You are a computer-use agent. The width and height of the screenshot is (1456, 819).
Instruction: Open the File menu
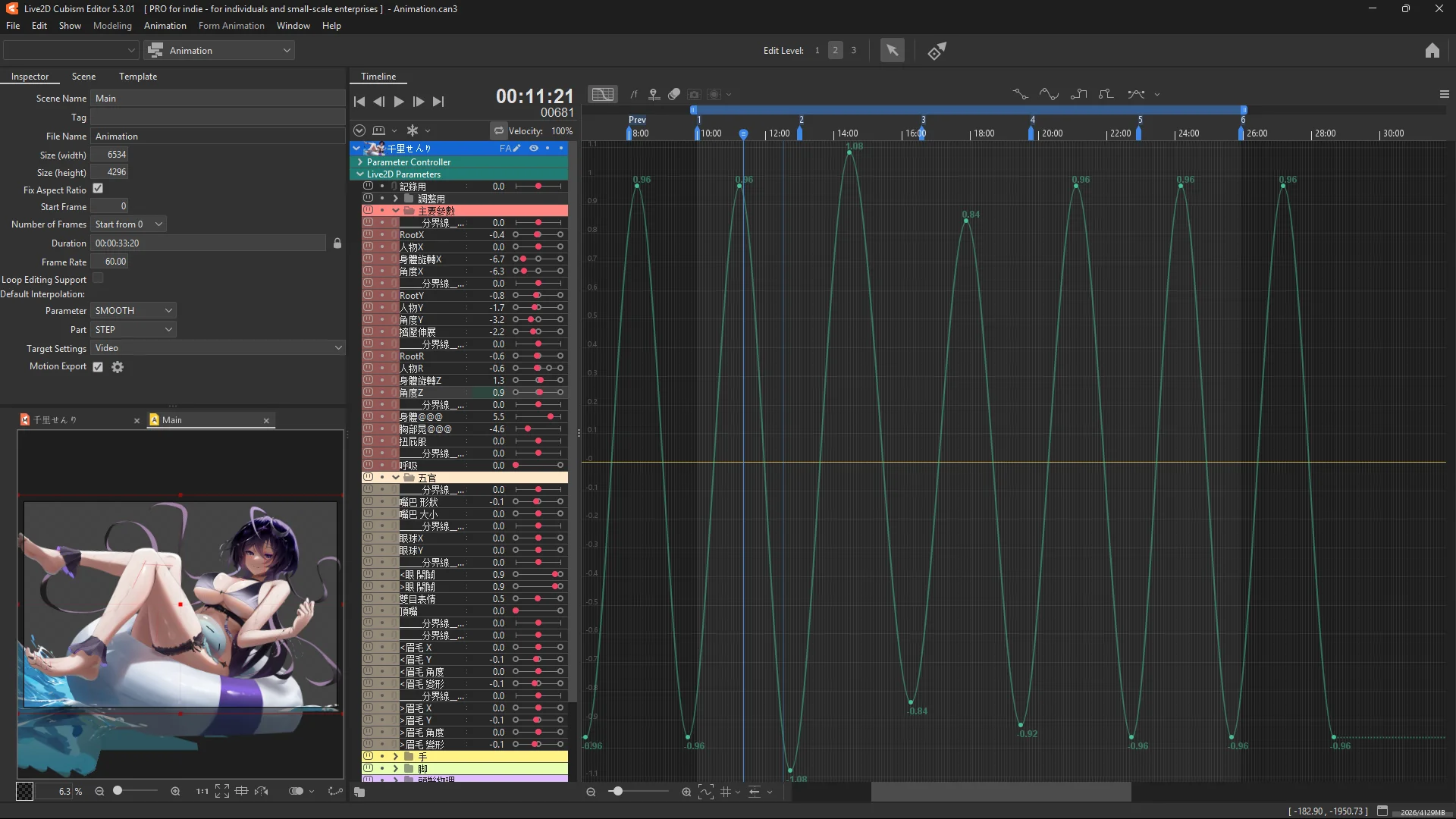tap(13, 26)
